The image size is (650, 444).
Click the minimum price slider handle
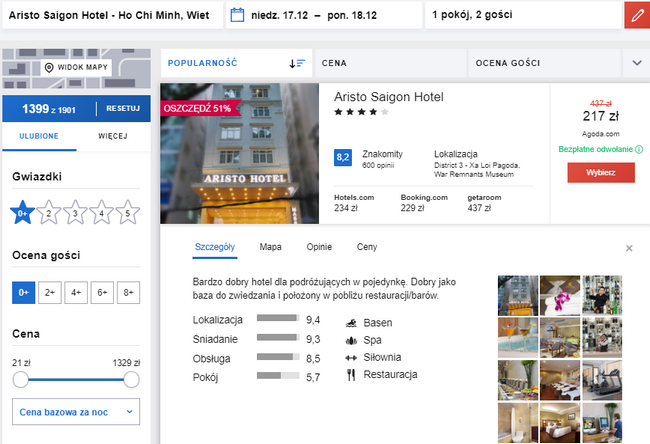(20, 379)
